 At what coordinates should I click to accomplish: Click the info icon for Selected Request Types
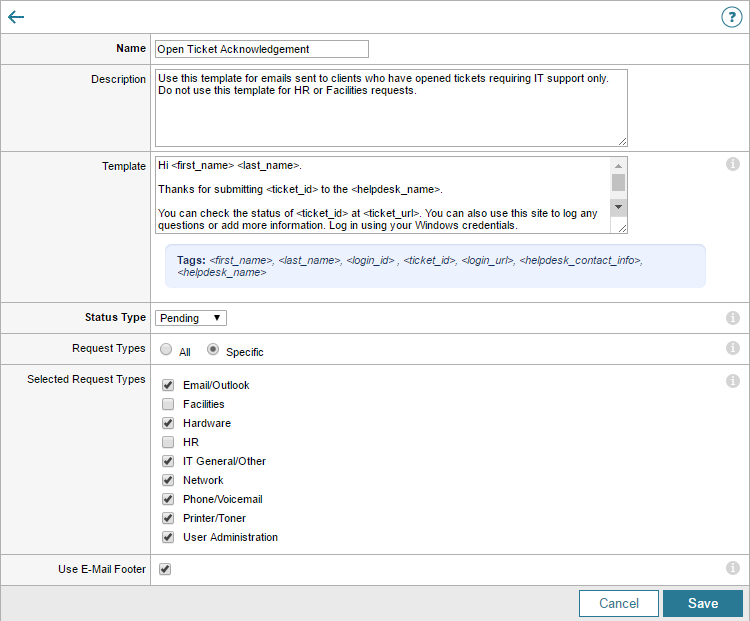point(732,381)
